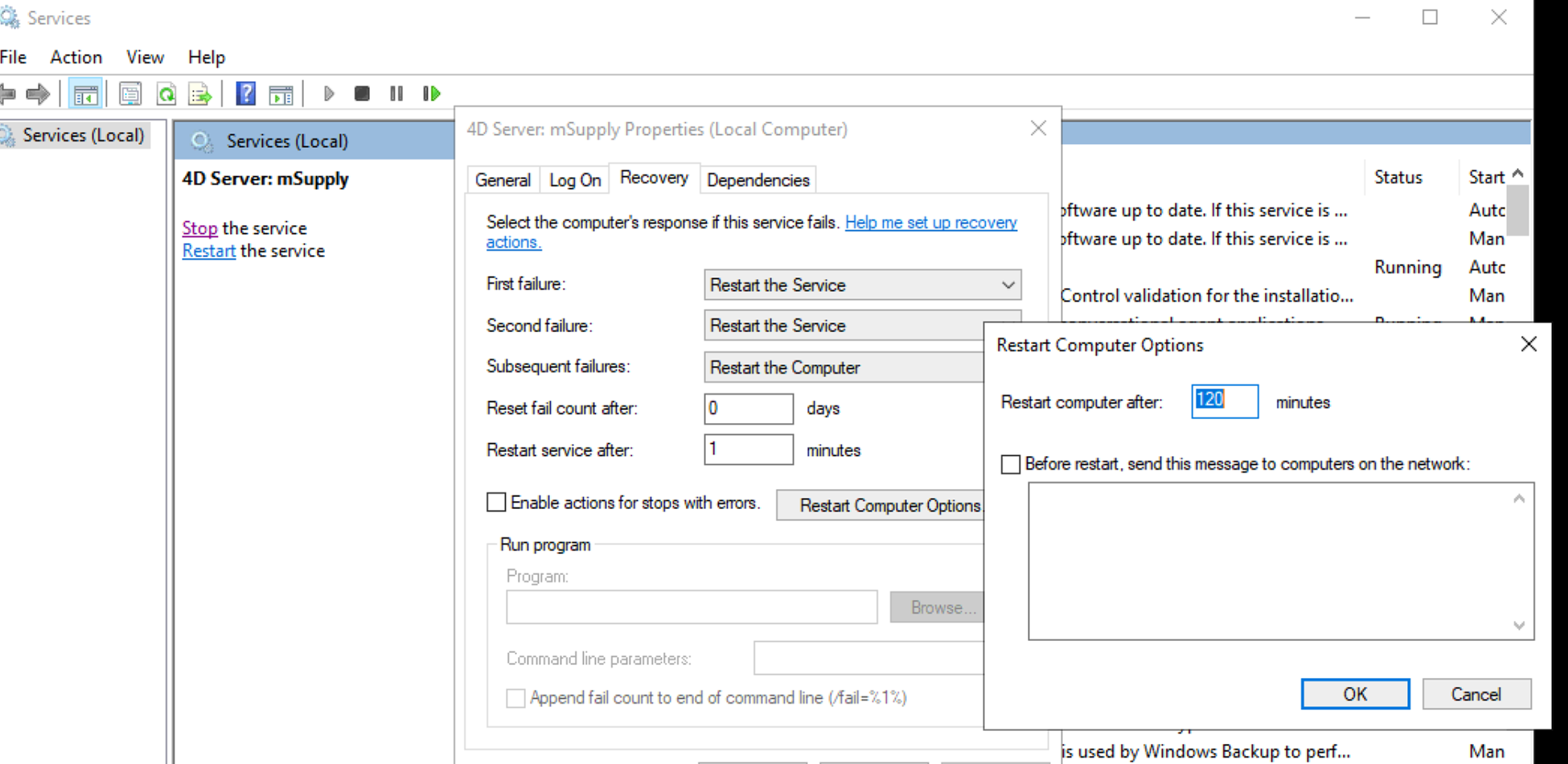Viewport: 1568px width, 764px height.
Task: Click 'Help me set up recovery actions' link
Action: click(930, 223)
